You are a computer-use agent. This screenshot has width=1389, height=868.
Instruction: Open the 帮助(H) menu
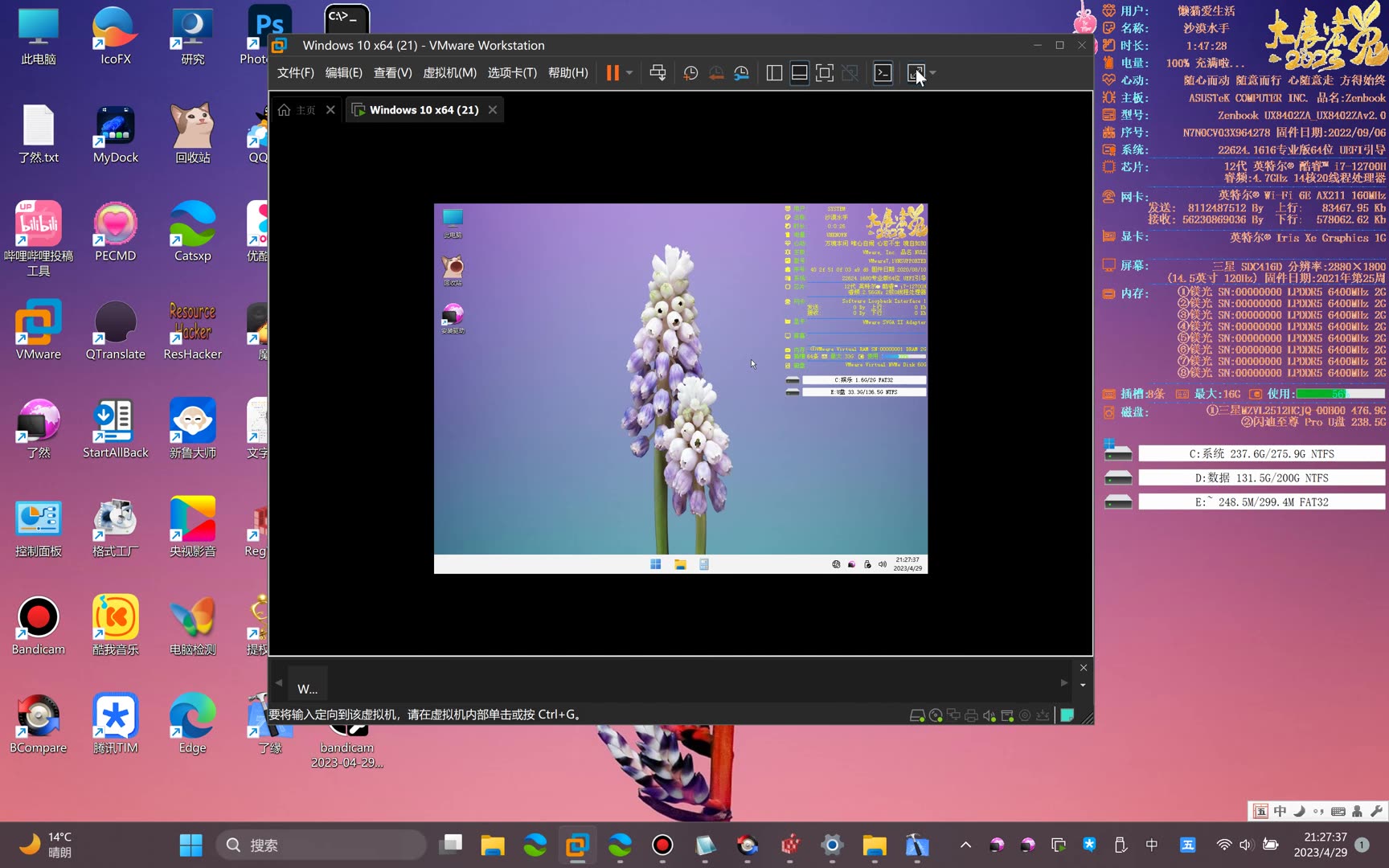[568, 73]
